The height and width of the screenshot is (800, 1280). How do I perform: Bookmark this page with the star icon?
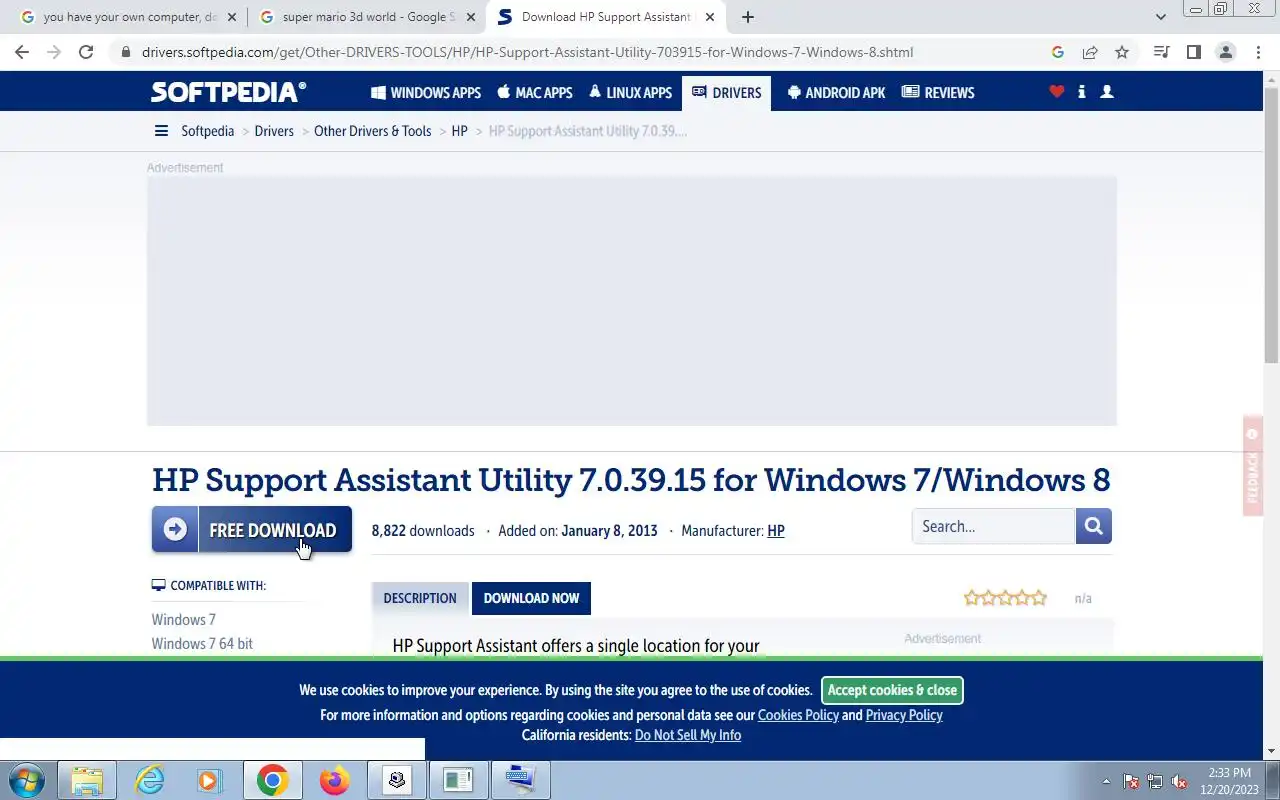tap(1122, 52)
